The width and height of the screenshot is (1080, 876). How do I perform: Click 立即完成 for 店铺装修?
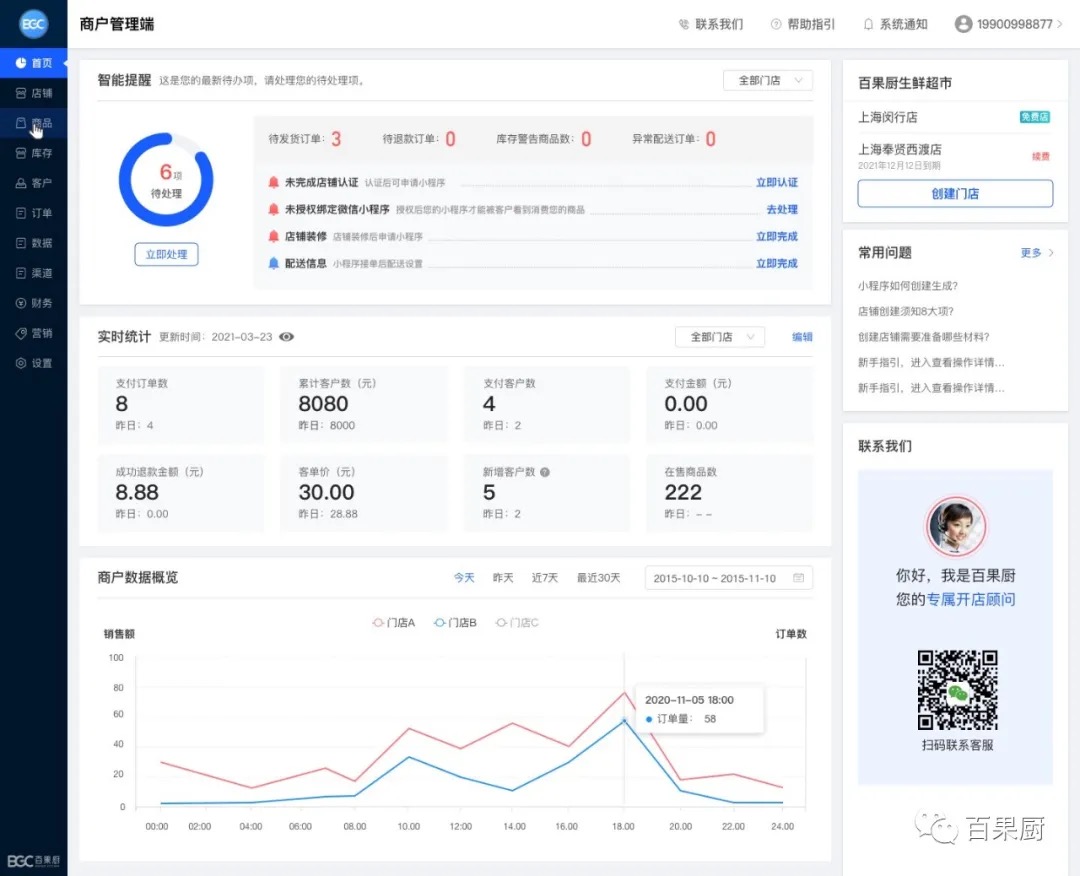point(776,236)
